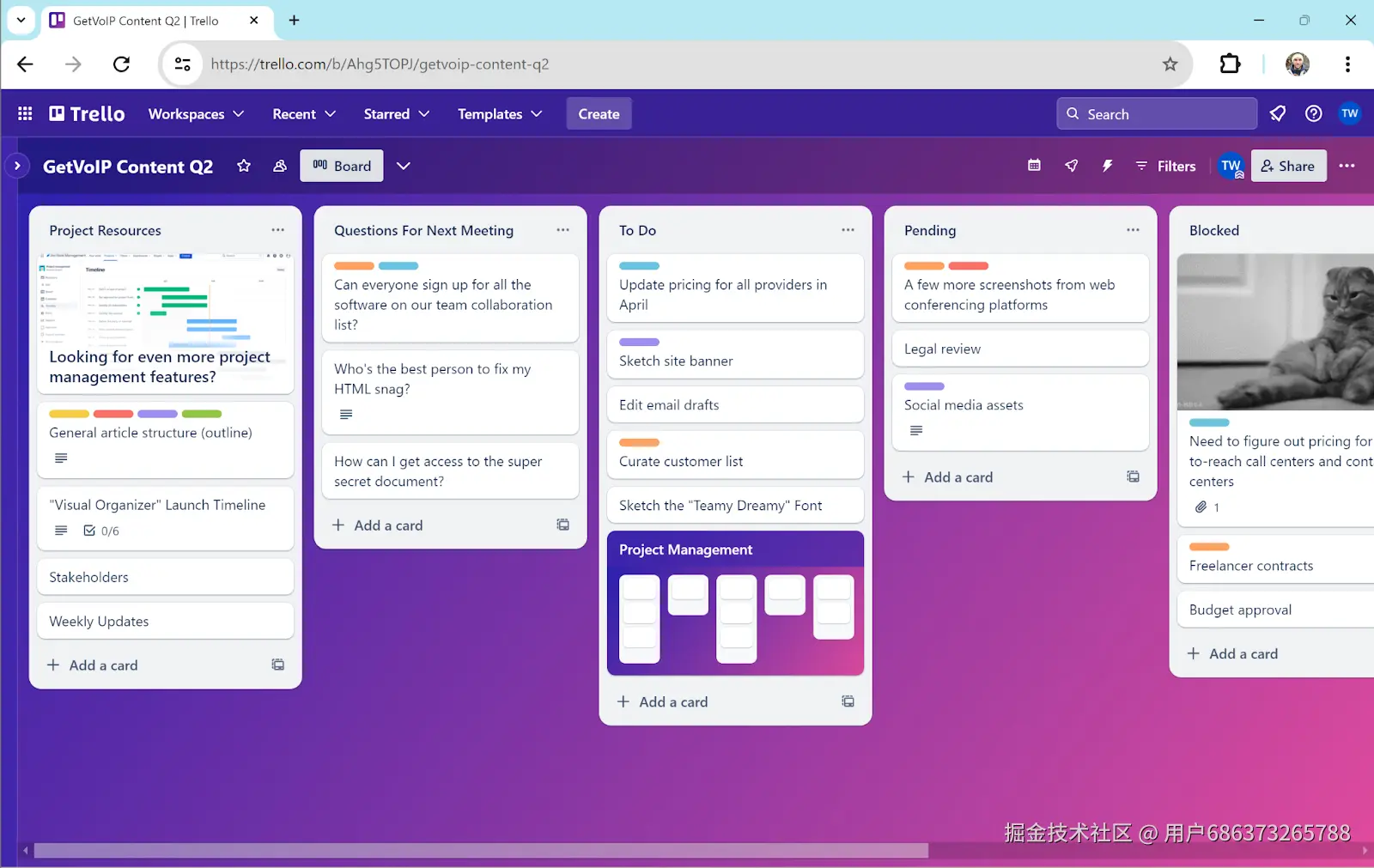
Task: Focus the Search field
Action: pyautogui.click(x=1157, y=113)
